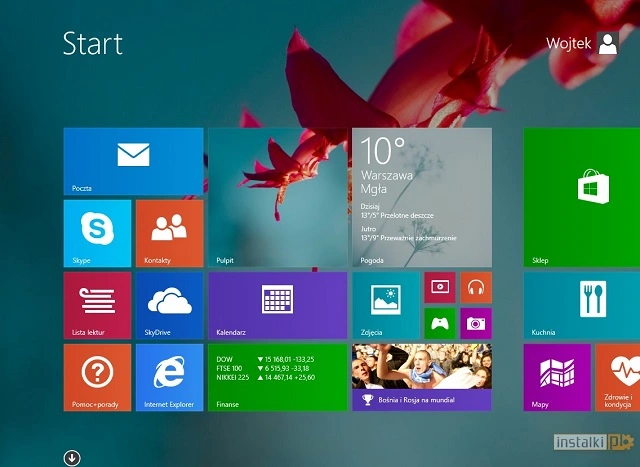Open the Poczta mail tile
The width and height of the screenshot is (640, 467).
[x=133, y=162]
